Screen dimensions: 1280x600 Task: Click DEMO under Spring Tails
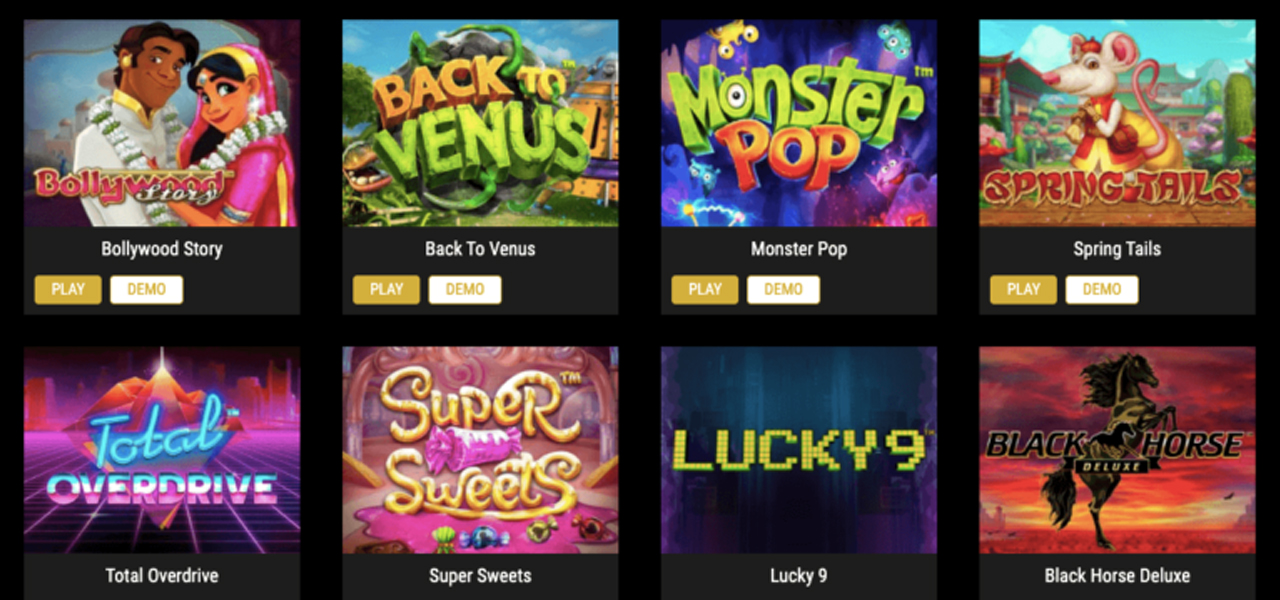pyautogui.click(x=1102, y=290)
